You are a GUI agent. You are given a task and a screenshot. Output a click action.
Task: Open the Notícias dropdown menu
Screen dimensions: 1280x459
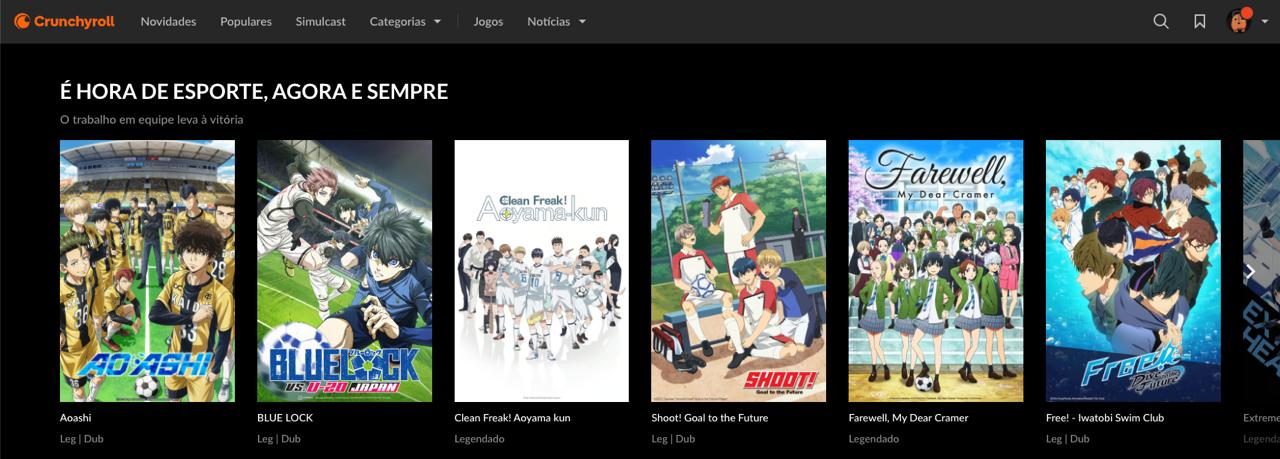click(x=556, y=21)
